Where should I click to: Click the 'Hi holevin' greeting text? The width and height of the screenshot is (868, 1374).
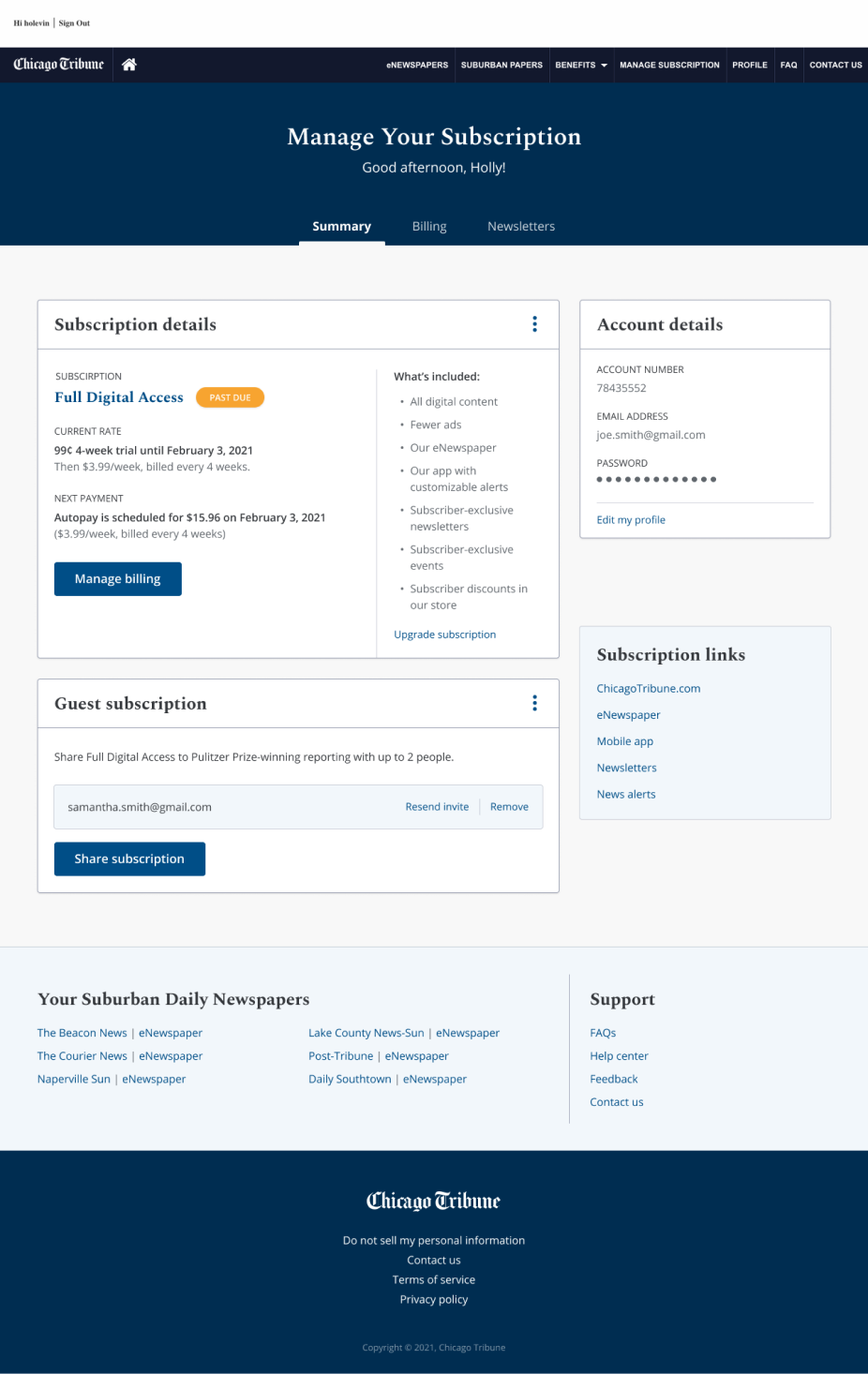tap(32, 23)
